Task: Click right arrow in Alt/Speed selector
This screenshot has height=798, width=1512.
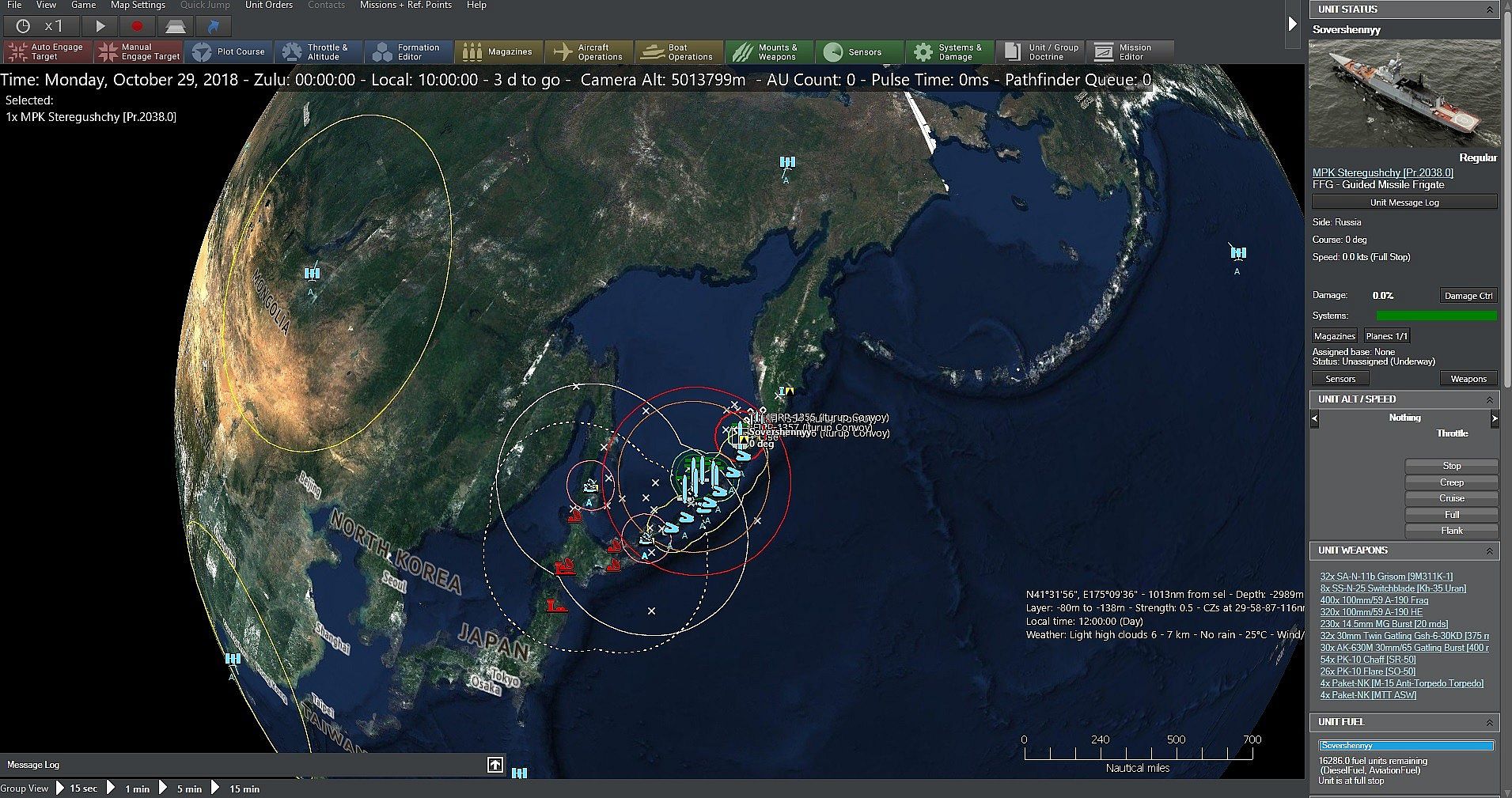Action: pyautogui.click(x=1495, y=418)
